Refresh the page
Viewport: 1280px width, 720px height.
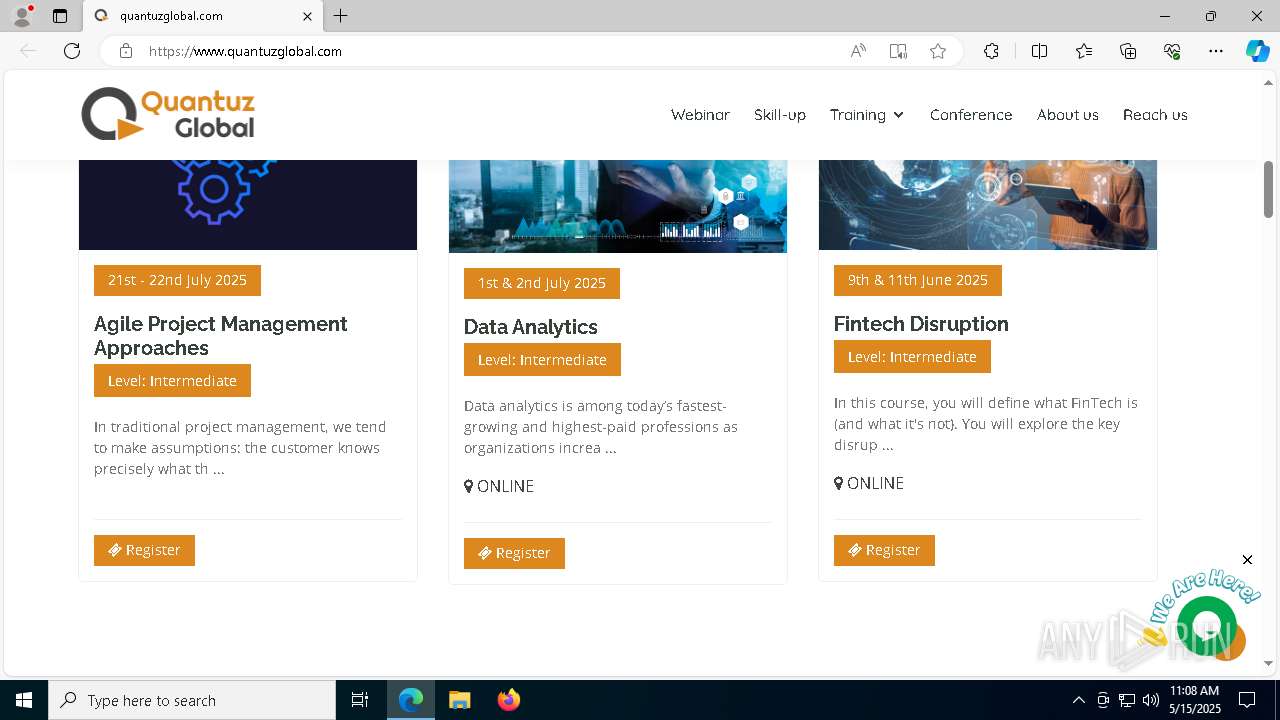click(72, 51)
